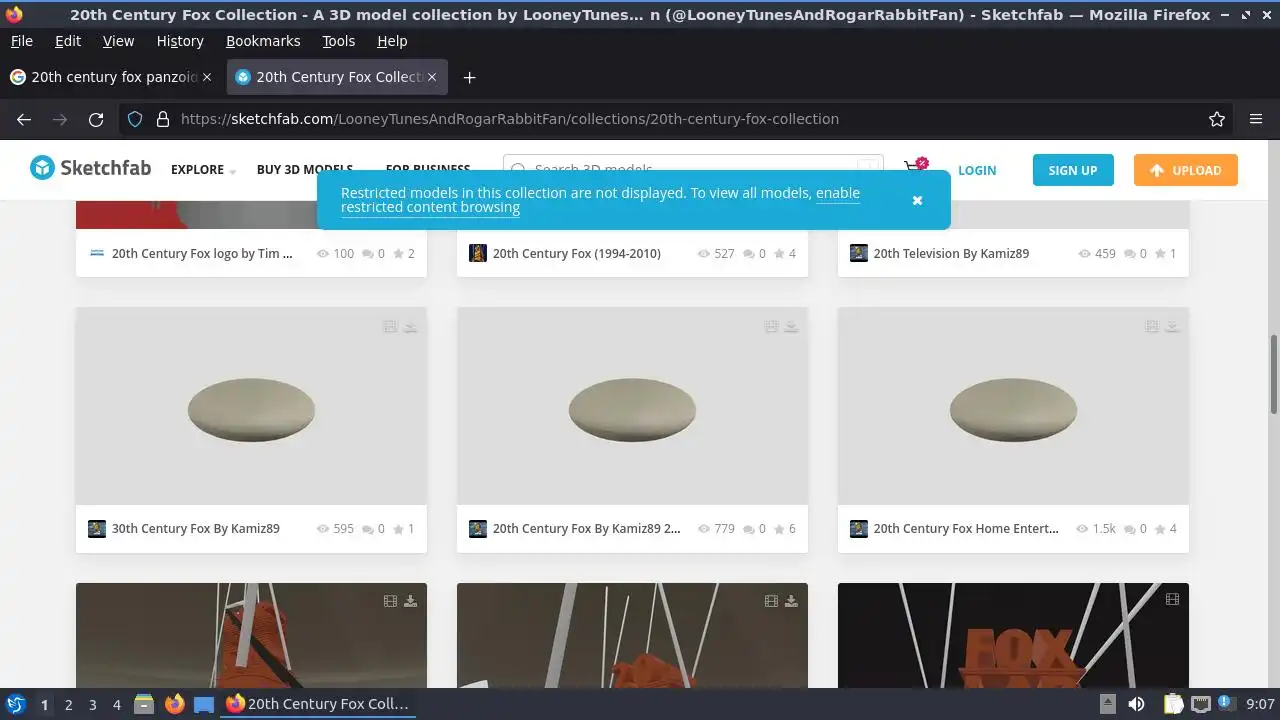The image size is (1280, 720).
Task: Open 20th Television By Kamiz89 model title
Action: tap(951, 254)
